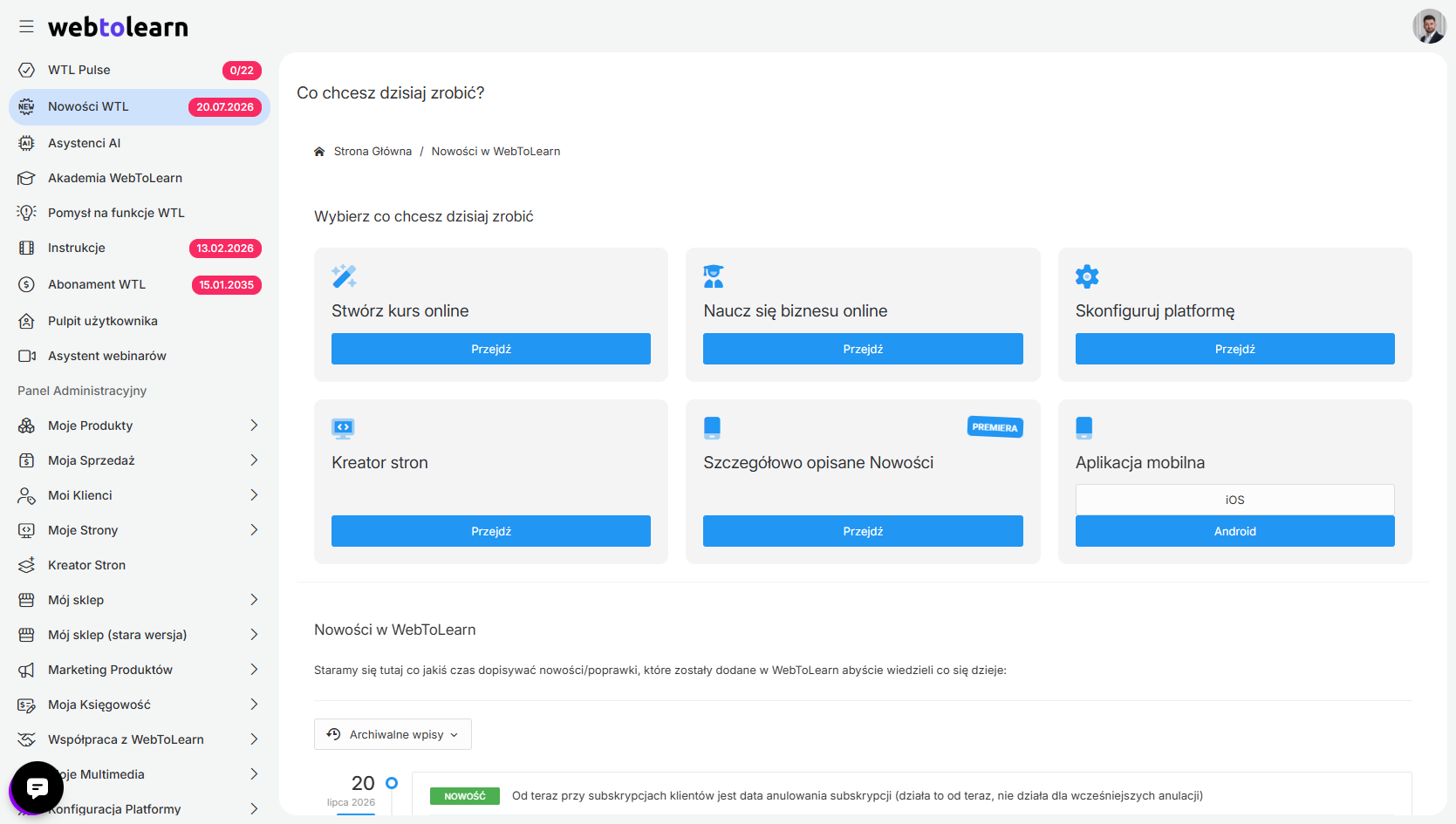Click the Abonament WTL dollar icon
Screen dimensions: 1456x824
(26, 284)
